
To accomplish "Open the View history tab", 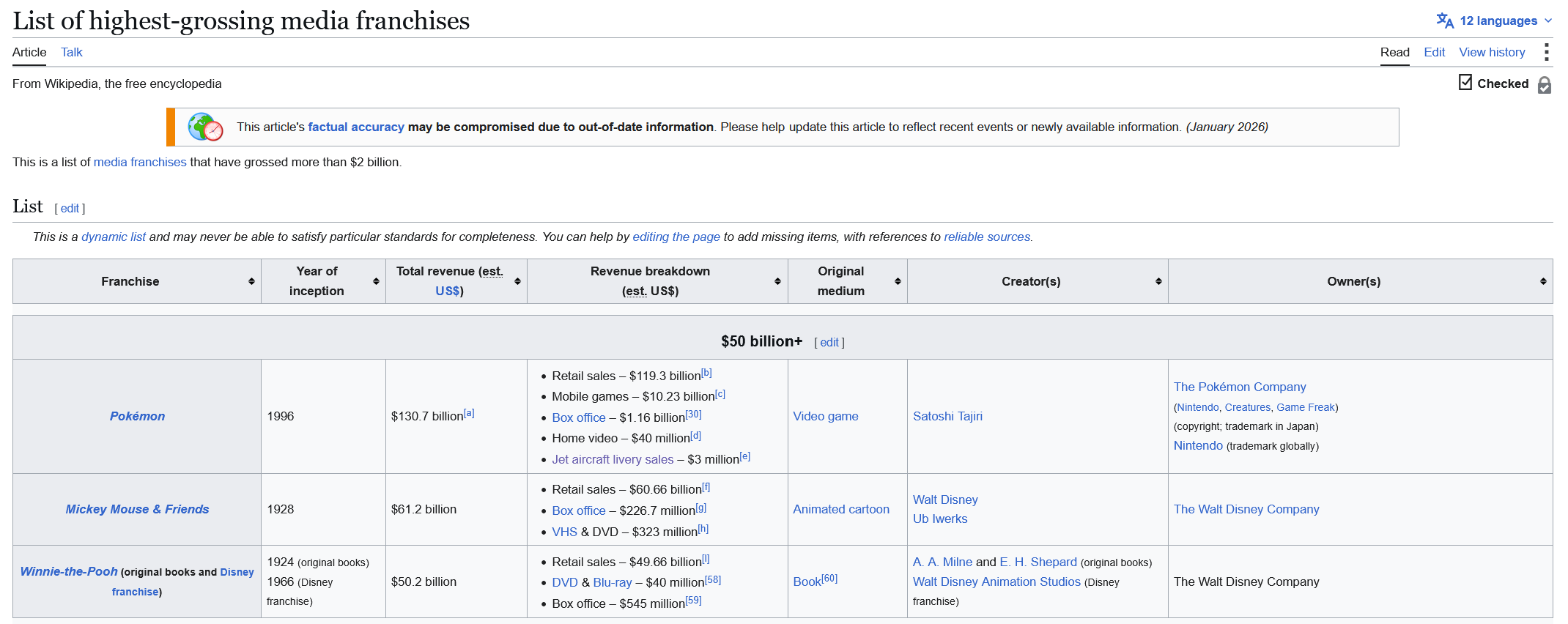I will click(x=1492, y=52).
